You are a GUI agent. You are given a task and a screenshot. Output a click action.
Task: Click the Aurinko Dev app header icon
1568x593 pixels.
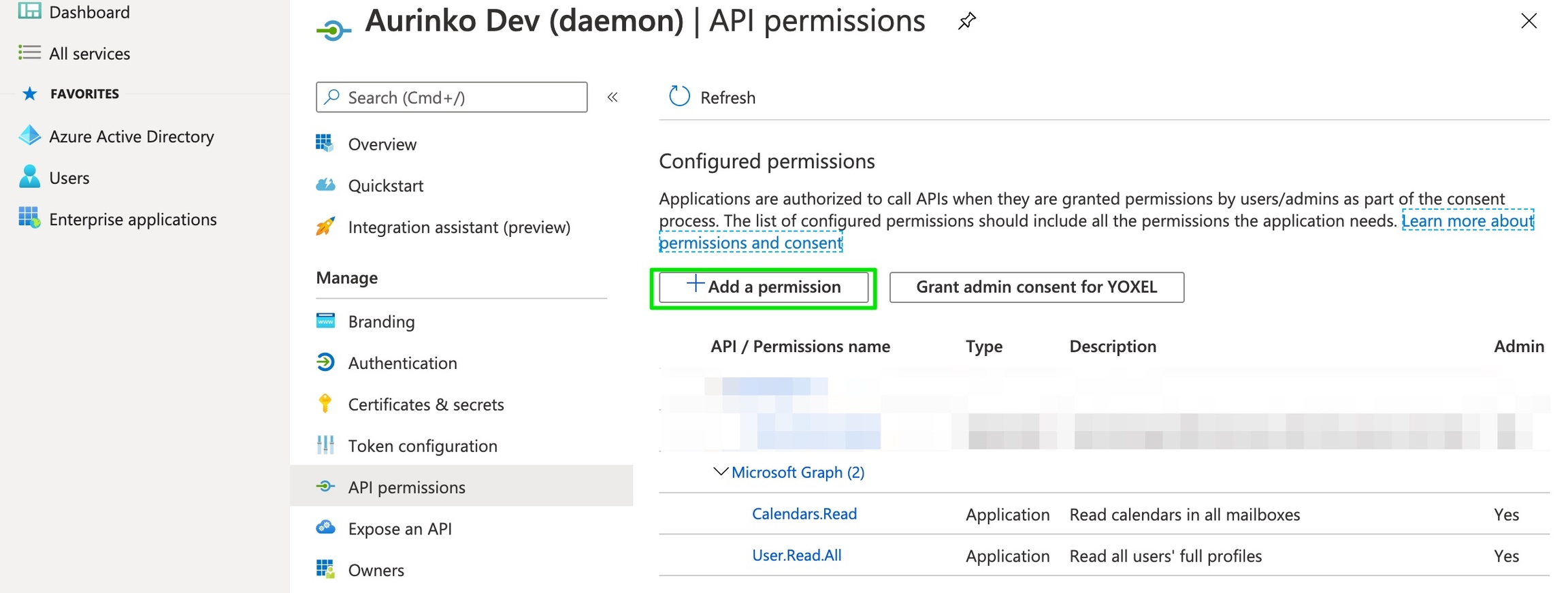coord(333,30)
